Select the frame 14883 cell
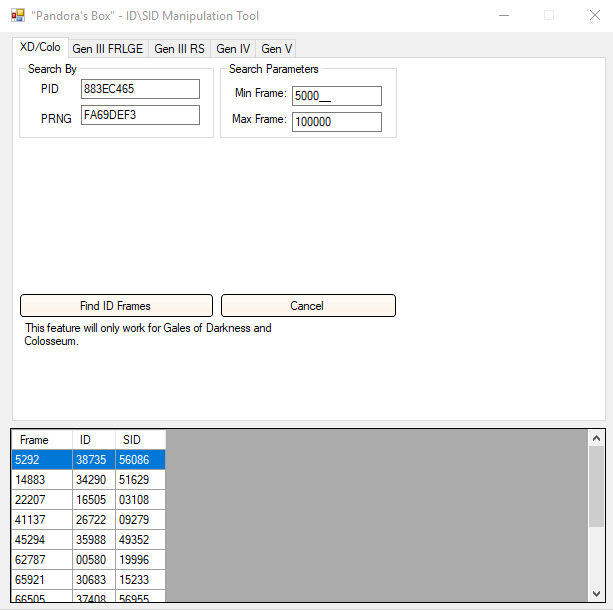Screen dimensions: 613x610 [42, 480]
